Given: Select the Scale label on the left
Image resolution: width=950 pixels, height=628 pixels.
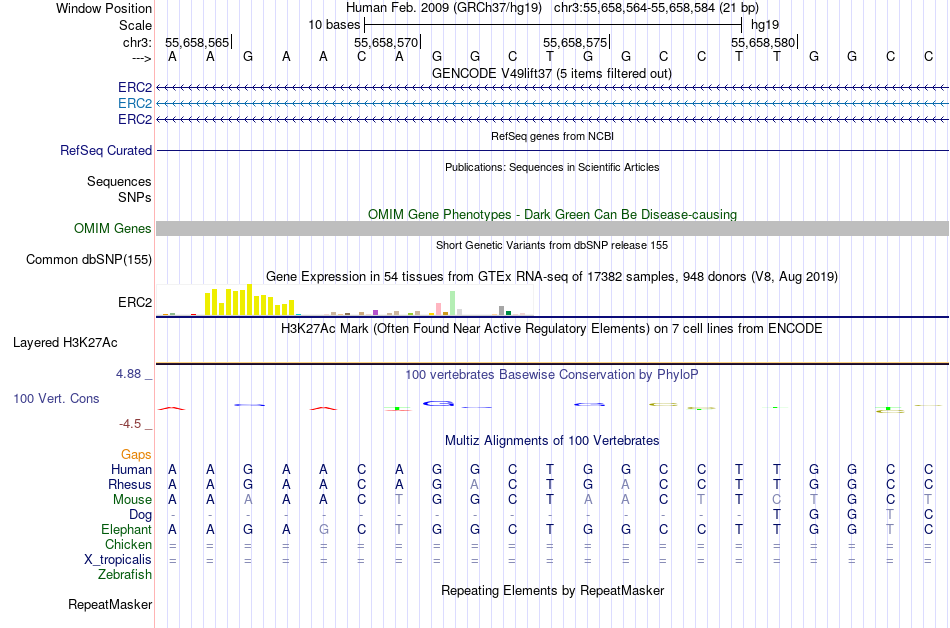Looking at the screenshot, I should tap(135, 25).
